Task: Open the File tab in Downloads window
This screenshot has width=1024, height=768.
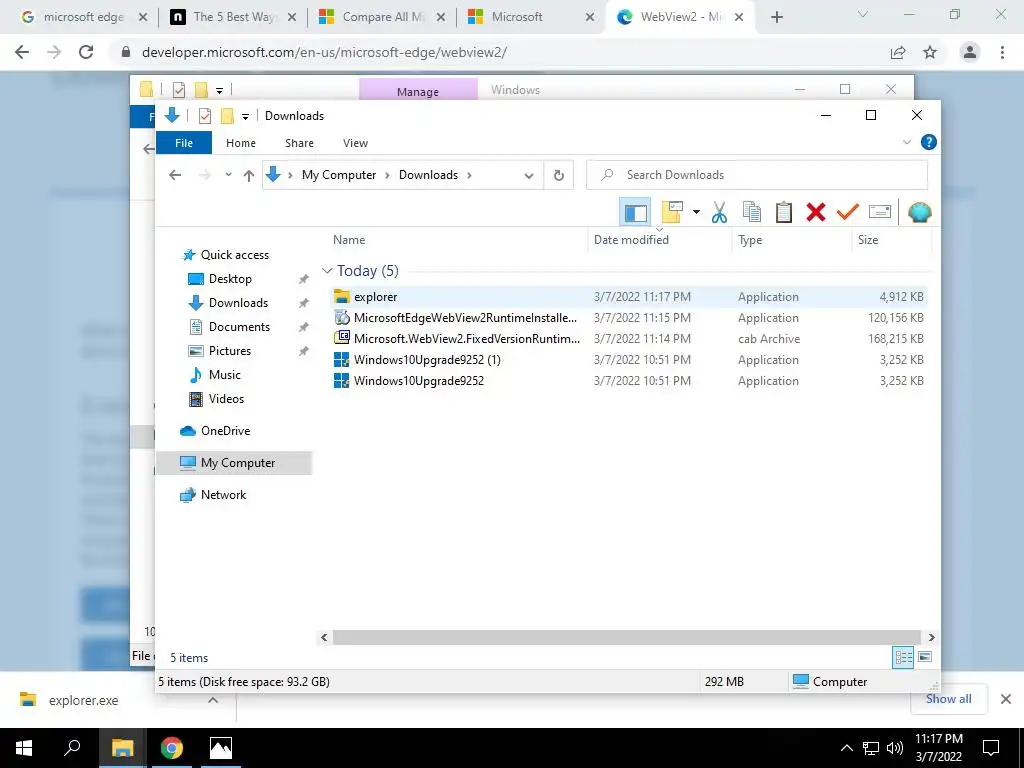Action: pyautogui.click(x=184, y=143)
